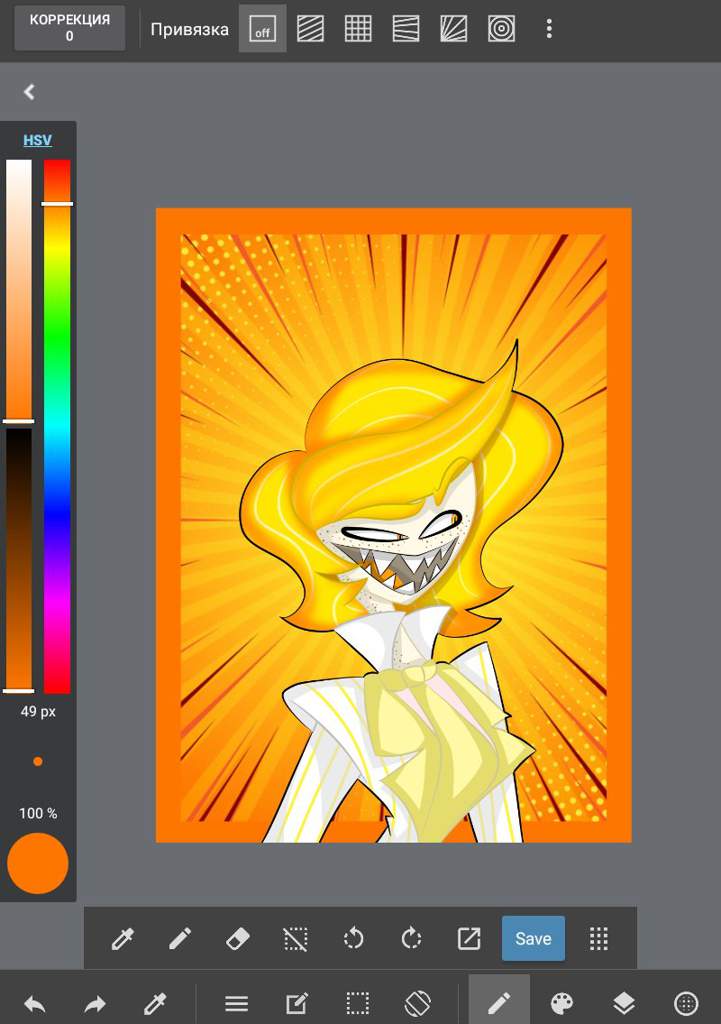
Task: Adjust the dark value slider
Action: 18,558
